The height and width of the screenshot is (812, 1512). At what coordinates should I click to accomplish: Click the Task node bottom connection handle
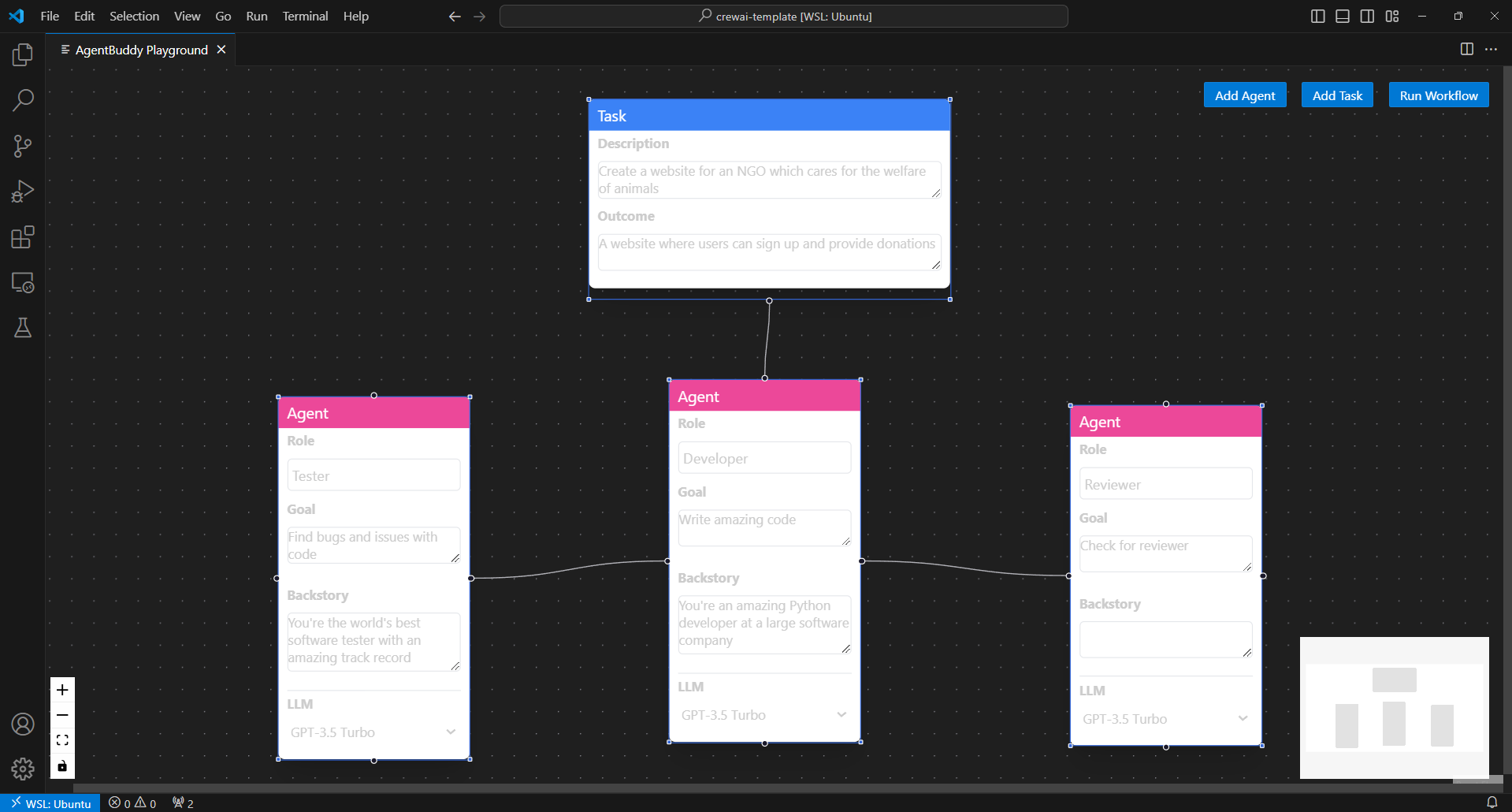pyautogui.click(x=769, y=300)
